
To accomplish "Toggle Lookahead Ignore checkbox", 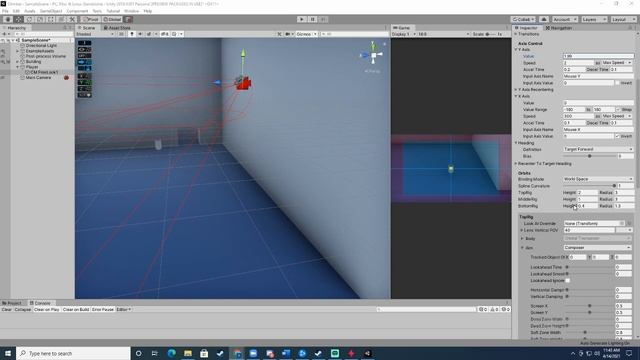I will click(568, 280).
